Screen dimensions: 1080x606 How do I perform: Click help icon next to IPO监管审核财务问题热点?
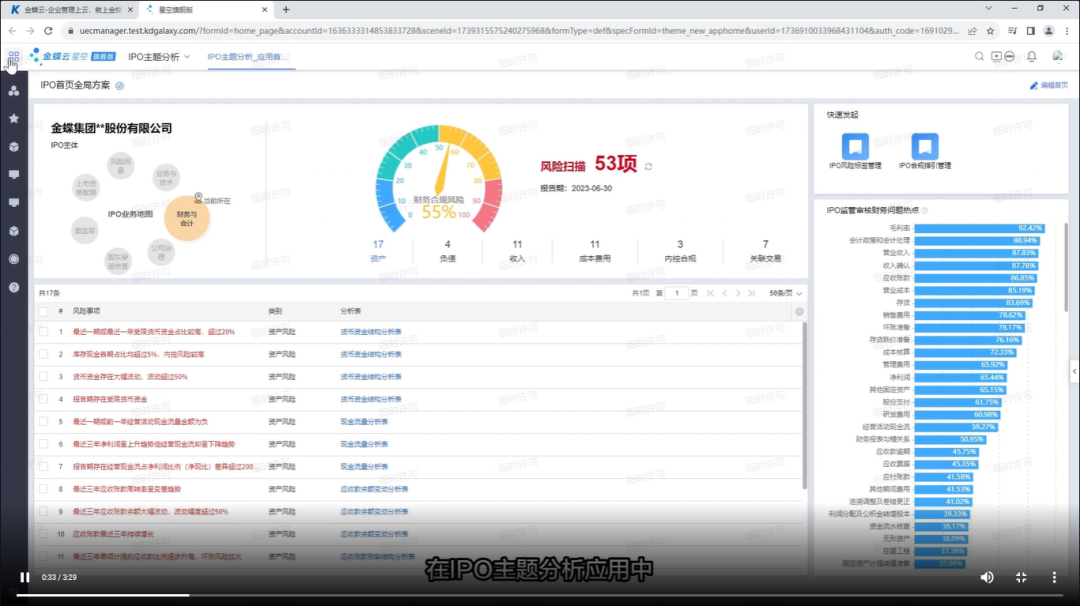click(x=925, y=211)
